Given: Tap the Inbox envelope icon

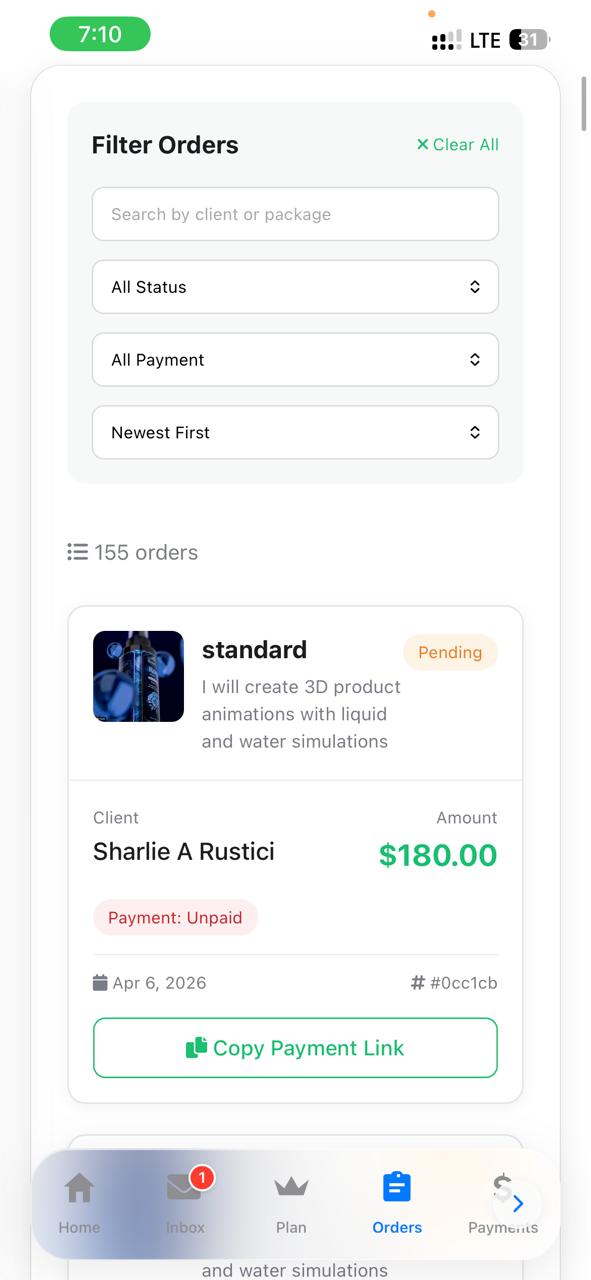Looking at the screenshot, I should point(184,1188).
